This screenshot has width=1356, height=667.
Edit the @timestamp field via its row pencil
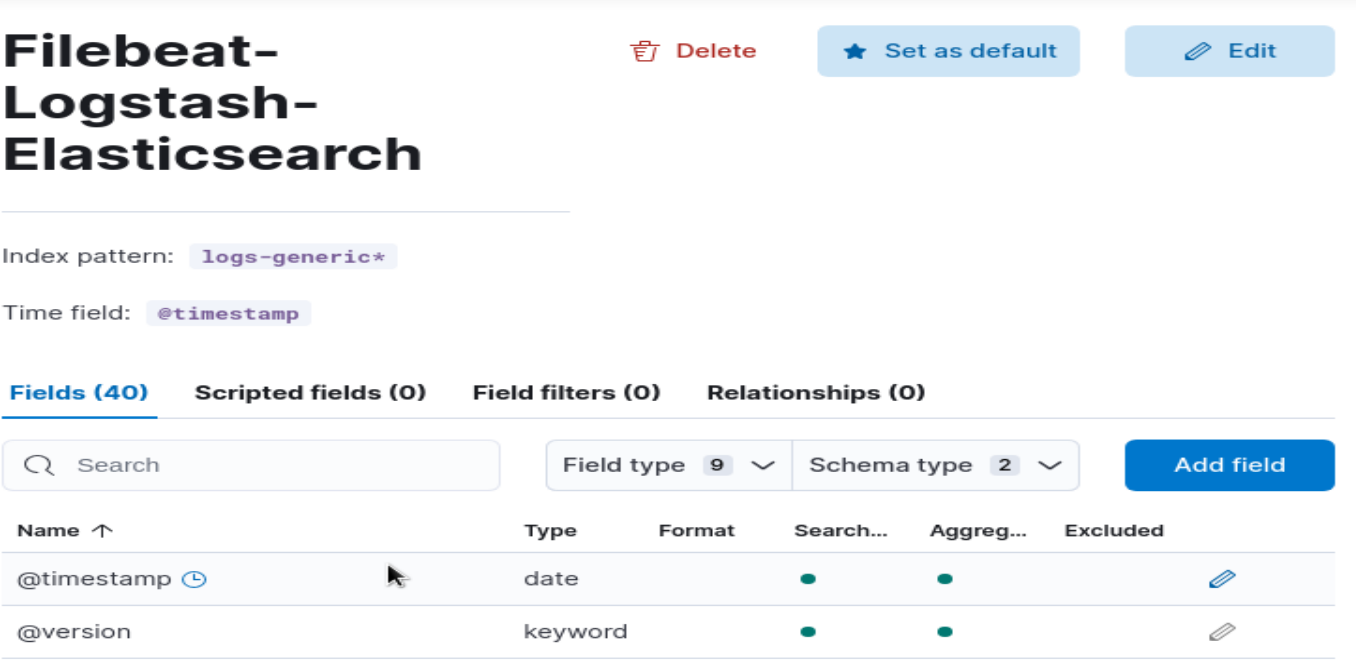pos(1222,579)
